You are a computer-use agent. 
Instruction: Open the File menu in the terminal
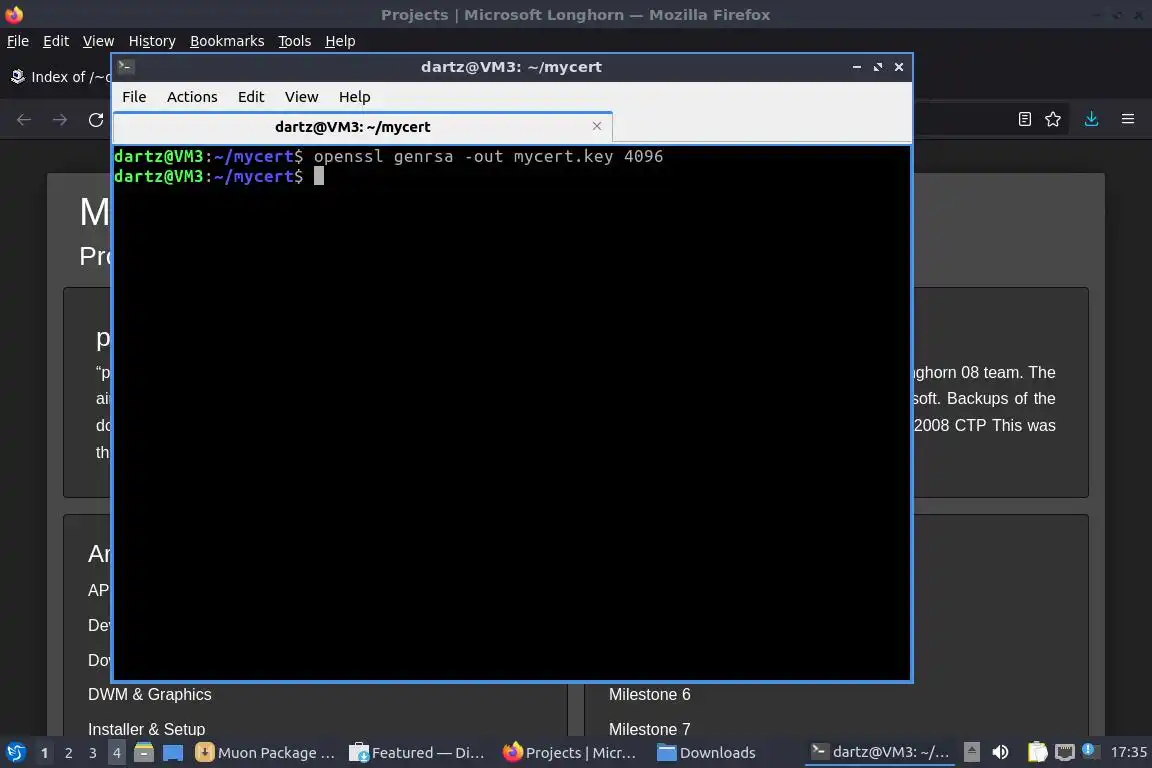134,97
